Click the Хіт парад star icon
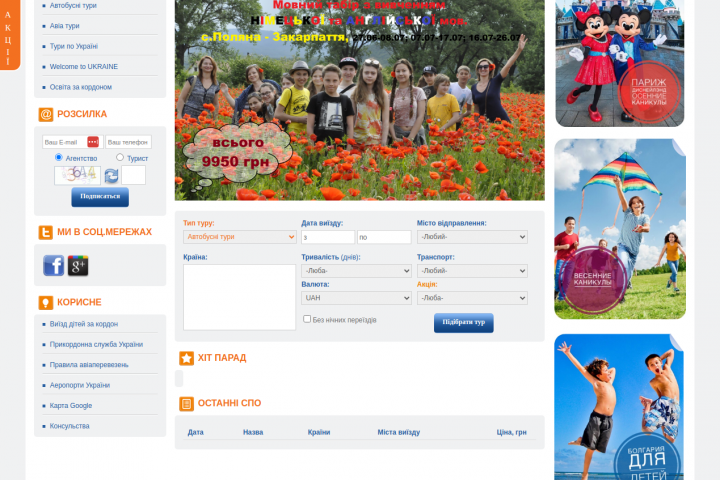The width and height of the screenshot is (720, 480). click(186, 358)
